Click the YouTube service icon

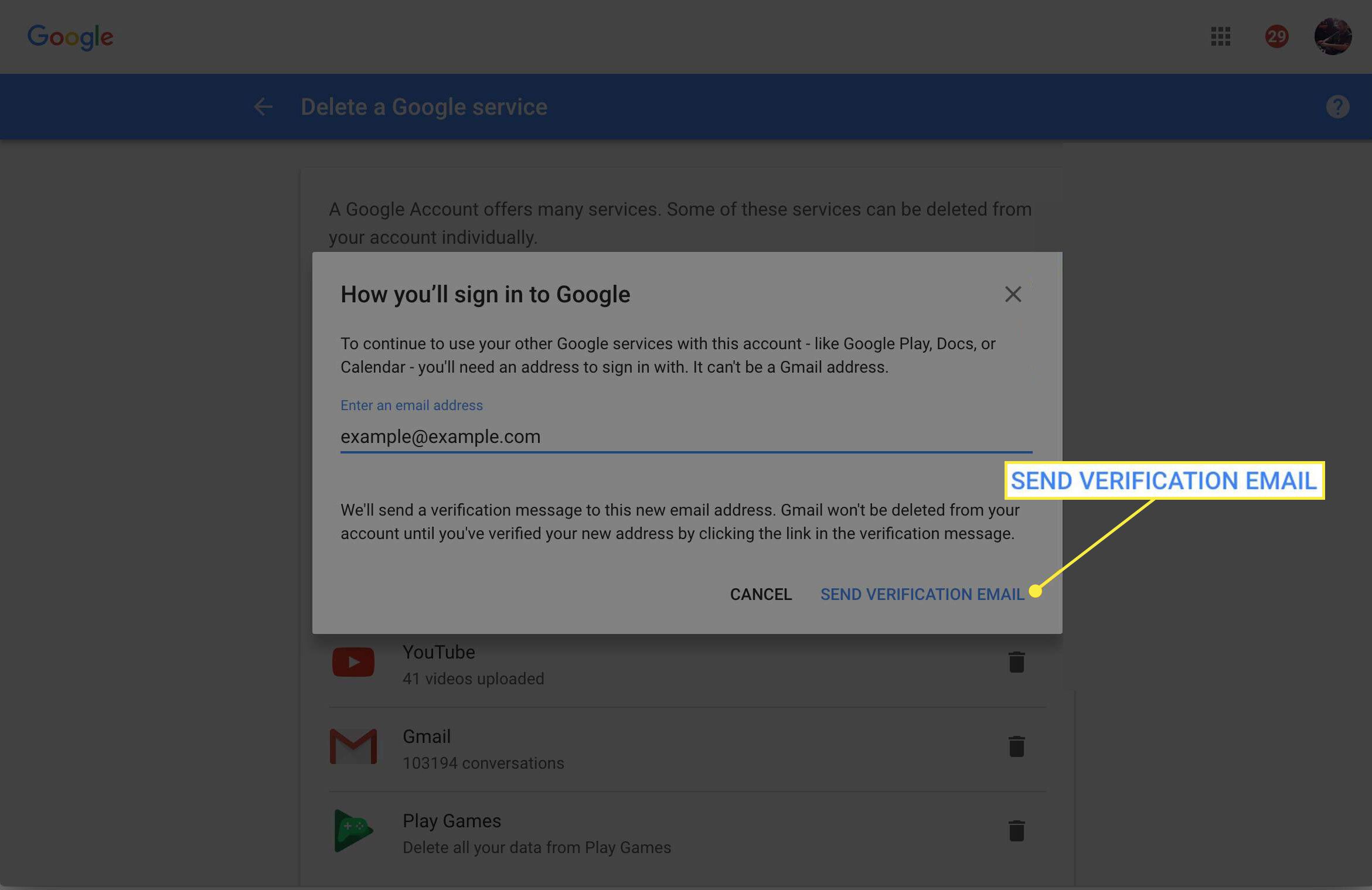353,662
